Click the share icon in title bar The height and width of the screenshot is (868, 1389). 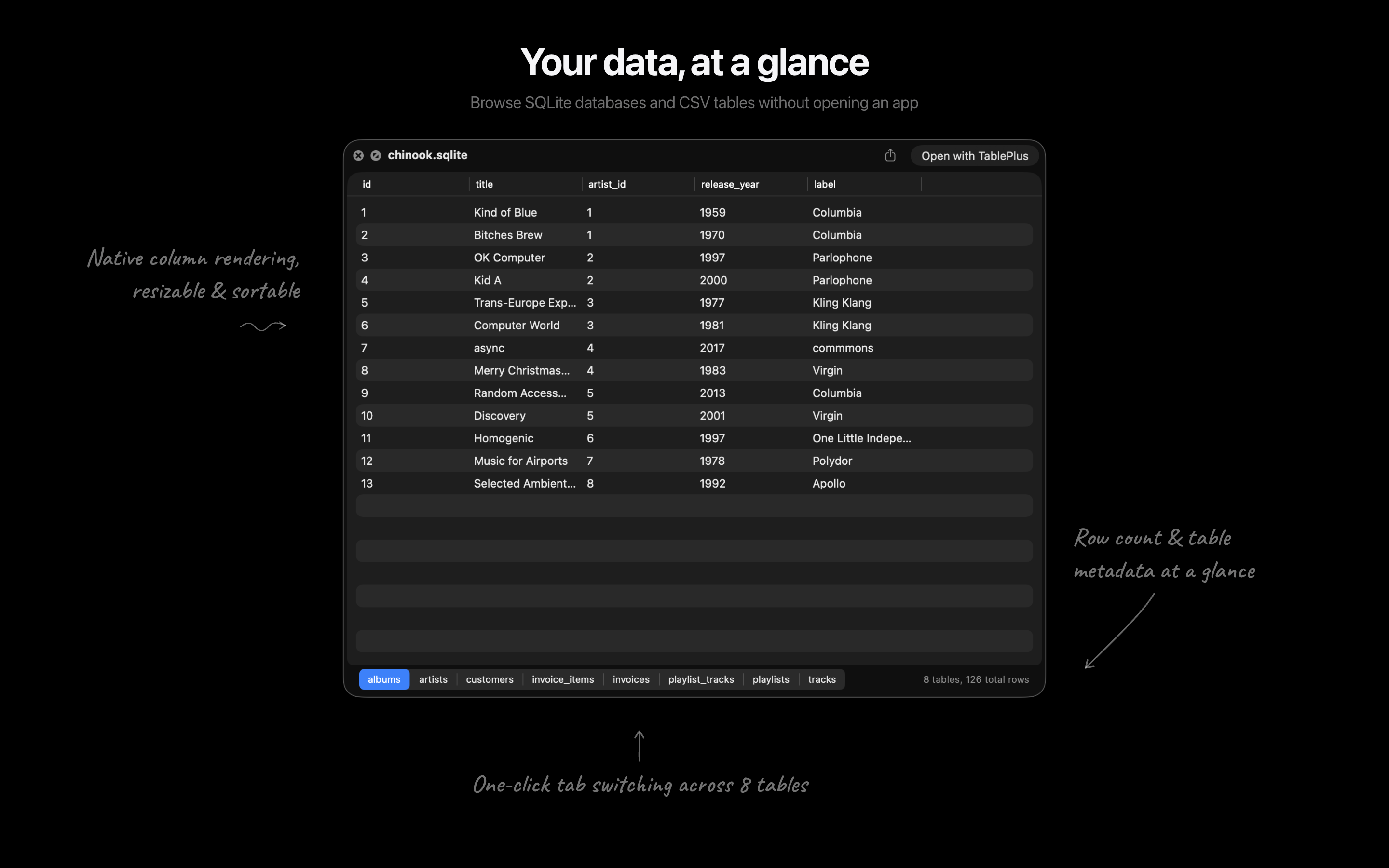click(890, 156)
